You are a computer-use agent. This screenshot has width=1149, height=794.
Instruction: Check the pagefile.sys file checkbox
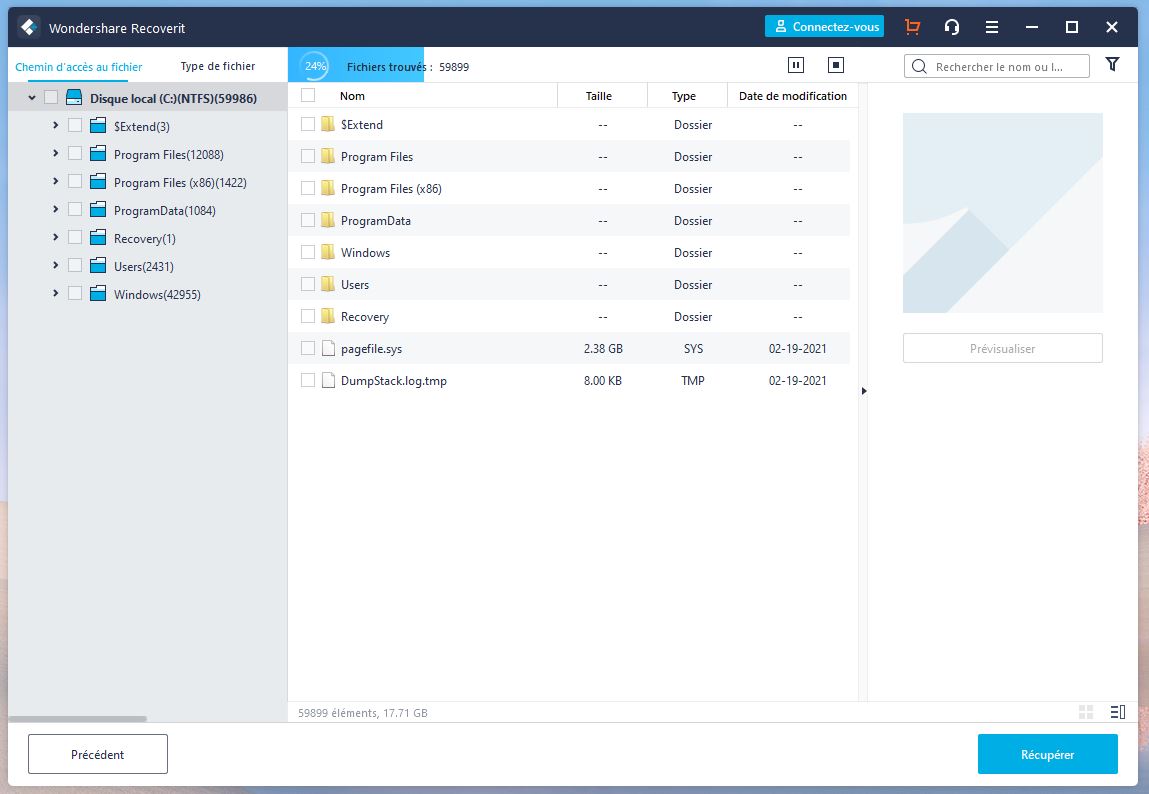[308, 349]
